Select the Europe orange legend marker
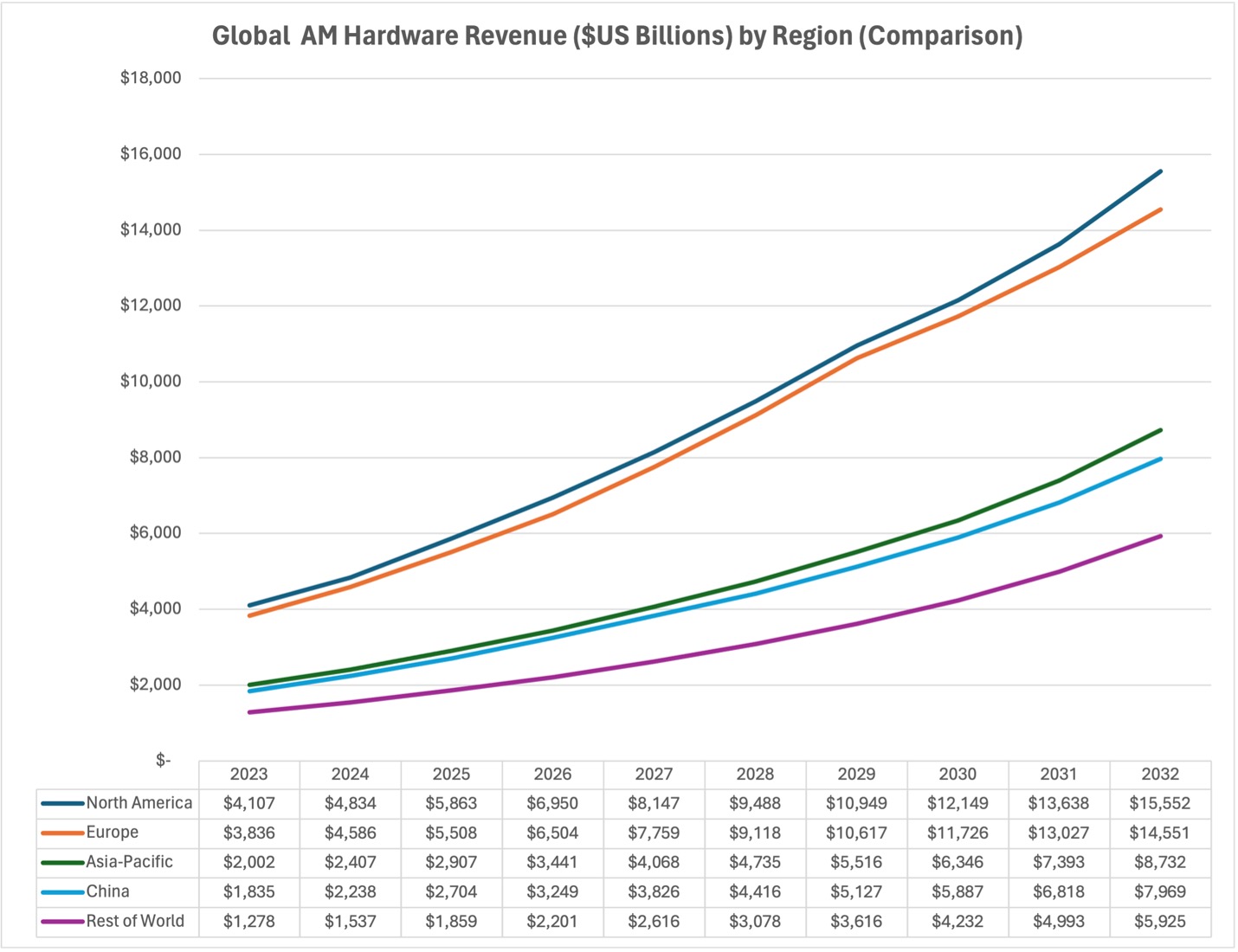This screenshot has height=952, width=1238. (x=62, y=833)
